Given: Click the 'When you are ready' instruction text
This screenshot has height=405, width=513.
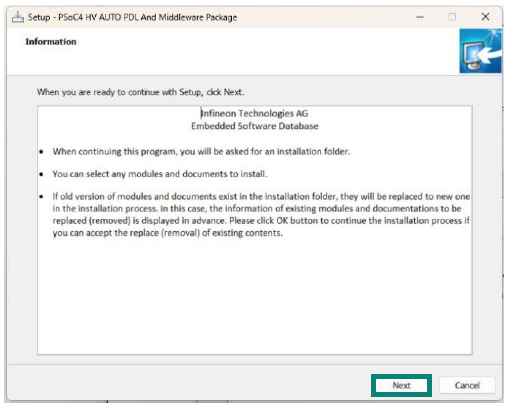Looking at the screenshot, I should pyautogui.click(x=140, y=92).
